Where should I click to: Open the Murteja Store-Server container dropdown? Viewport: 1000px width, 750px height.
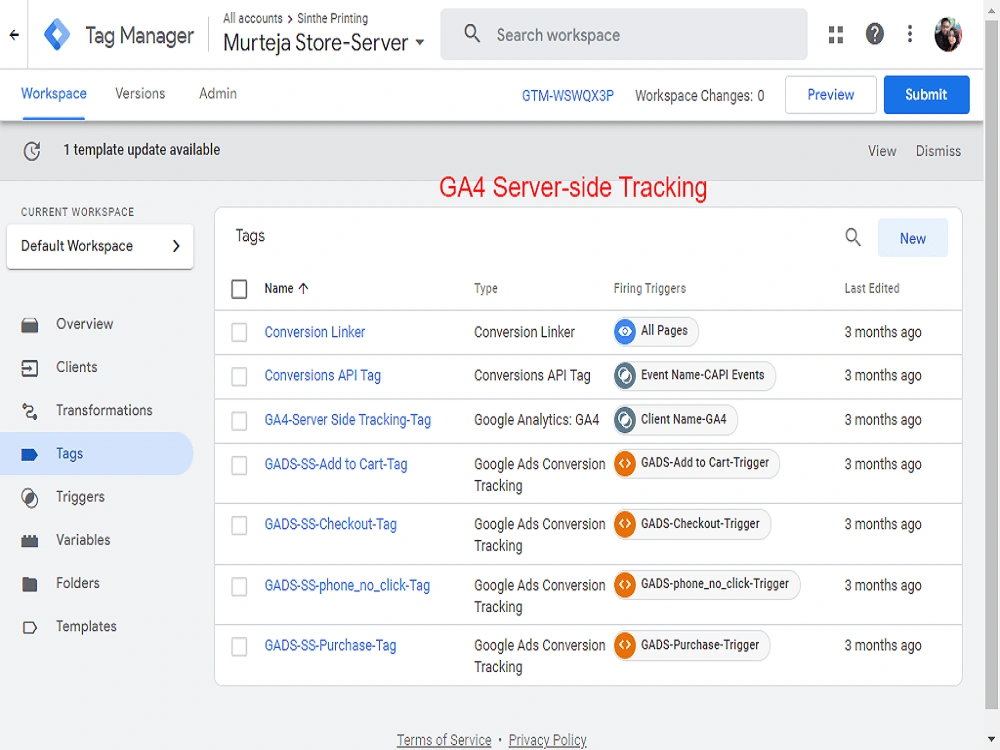[324, 43]
